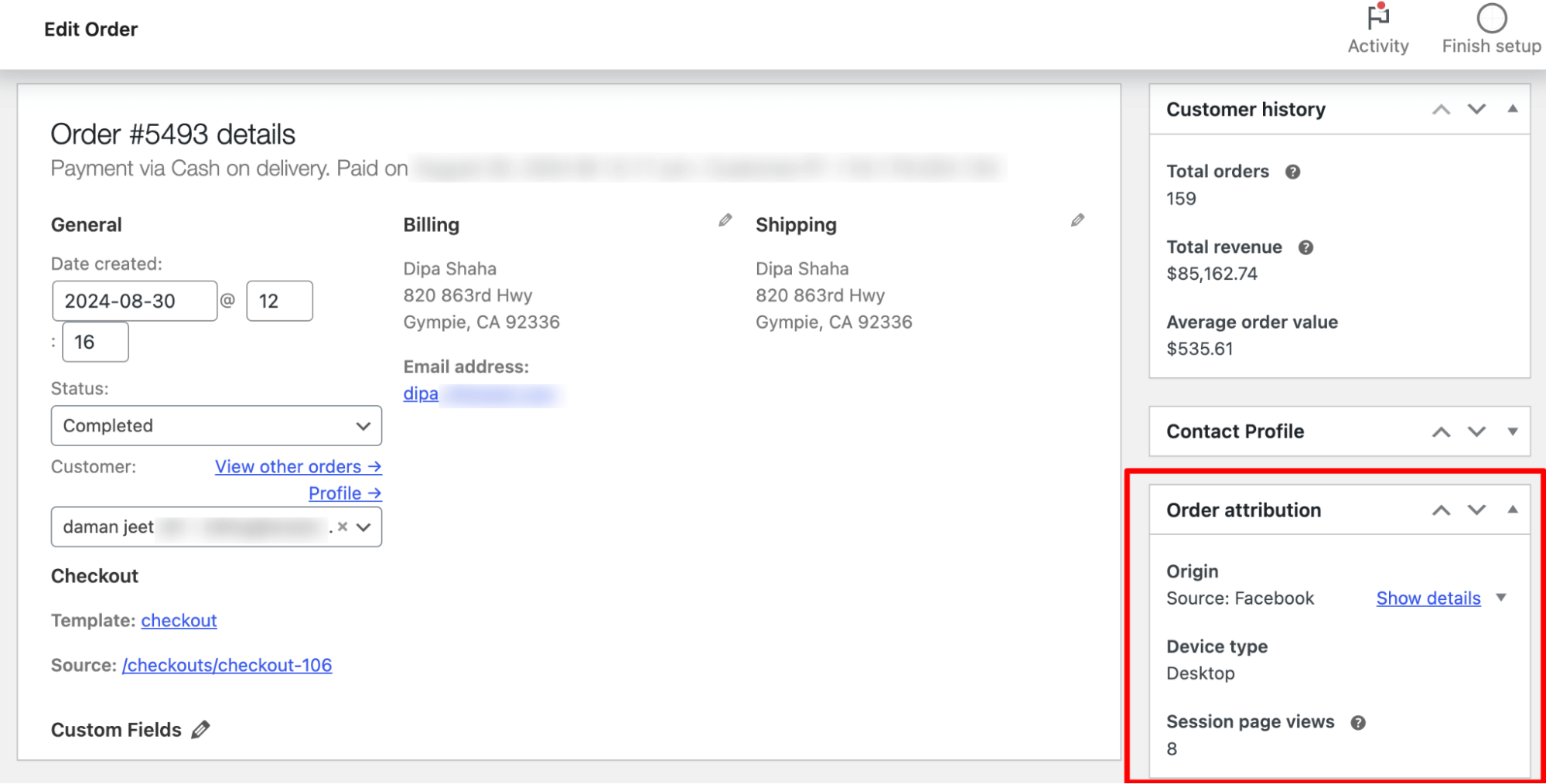
Task: Expand Origin details arrow next to Show details
Action: (x=1501, y=598)
